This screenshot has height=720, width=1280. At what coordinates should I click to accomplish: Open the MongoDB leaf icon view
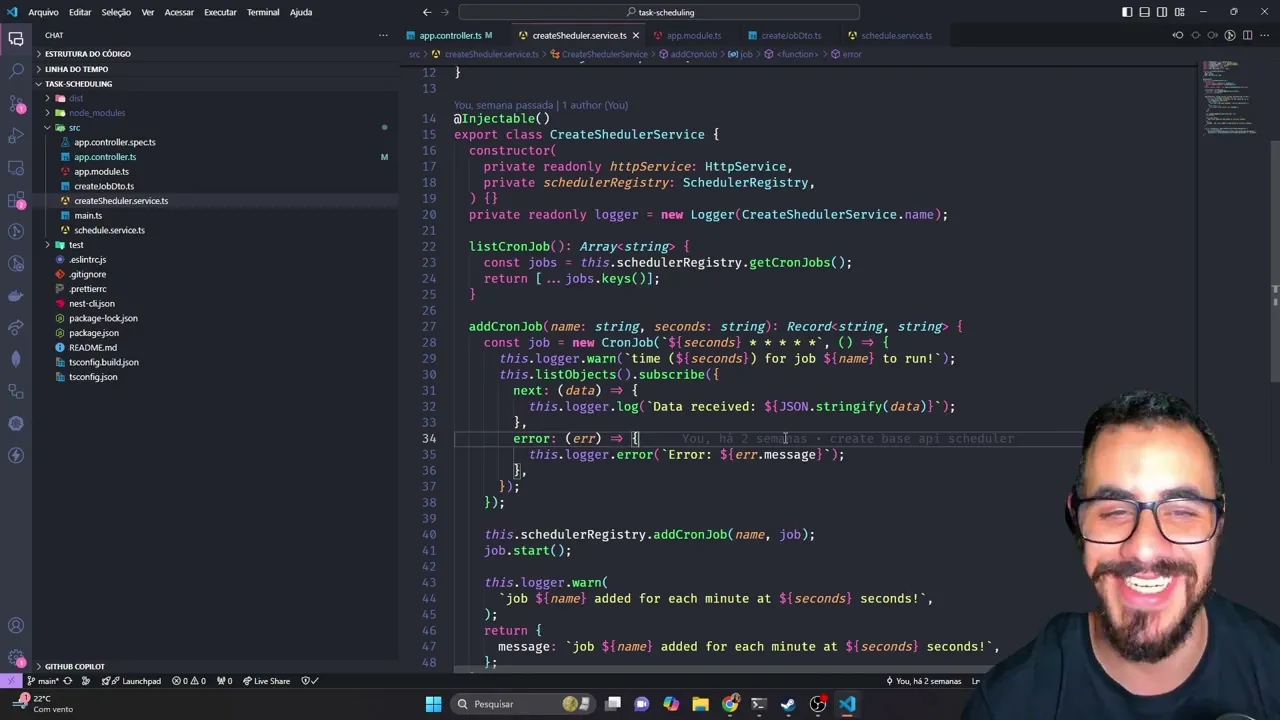pyautogui.click(x=16, y=359)
